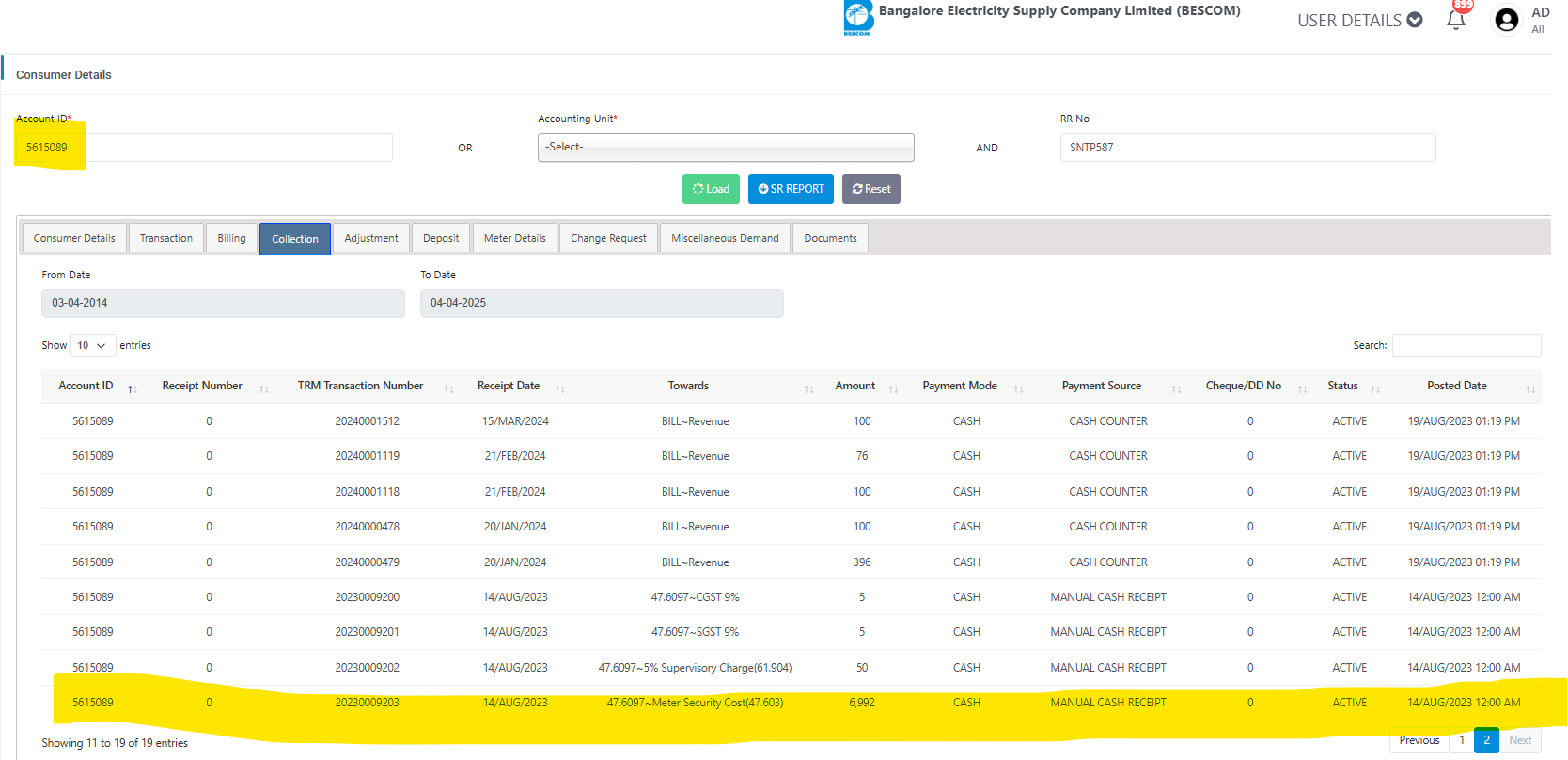Click the SR REPORT button
This screenshot has height=760, width=1568.
click(x=791, y=189)
